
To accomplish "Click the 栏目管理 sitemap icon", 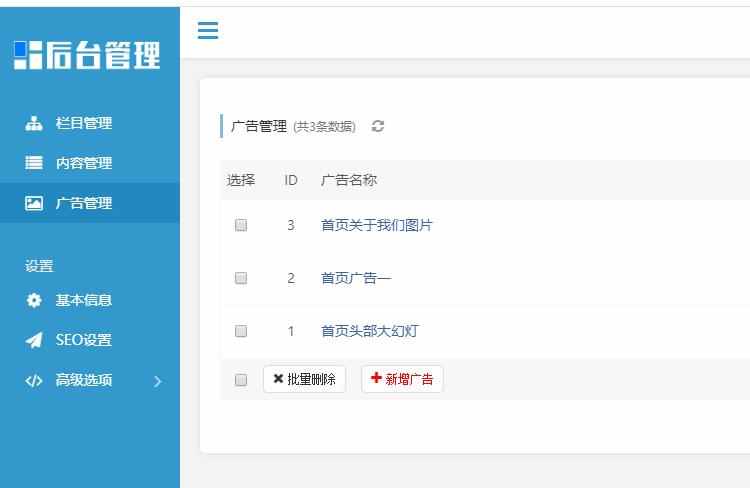I will click(x=34, y=123).
